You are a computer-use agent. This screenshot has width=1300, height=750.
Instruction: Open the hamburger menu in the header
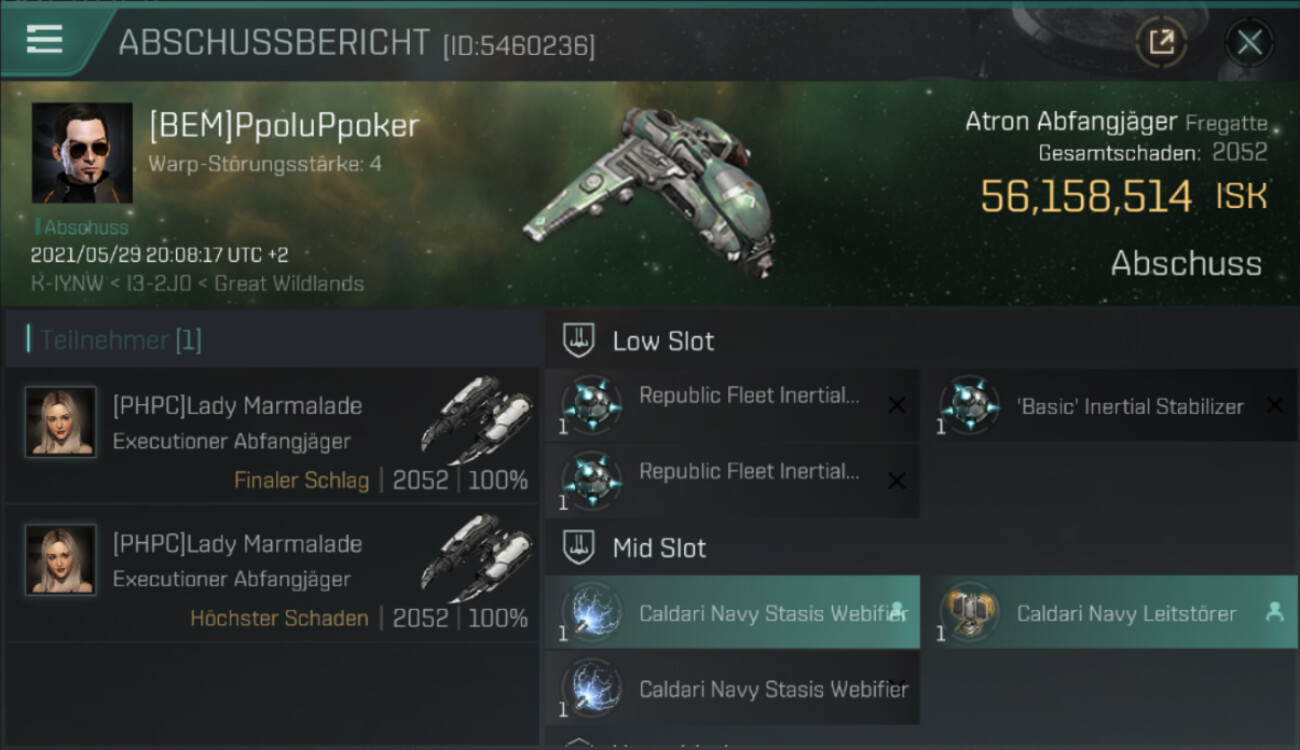pos(44,40)
